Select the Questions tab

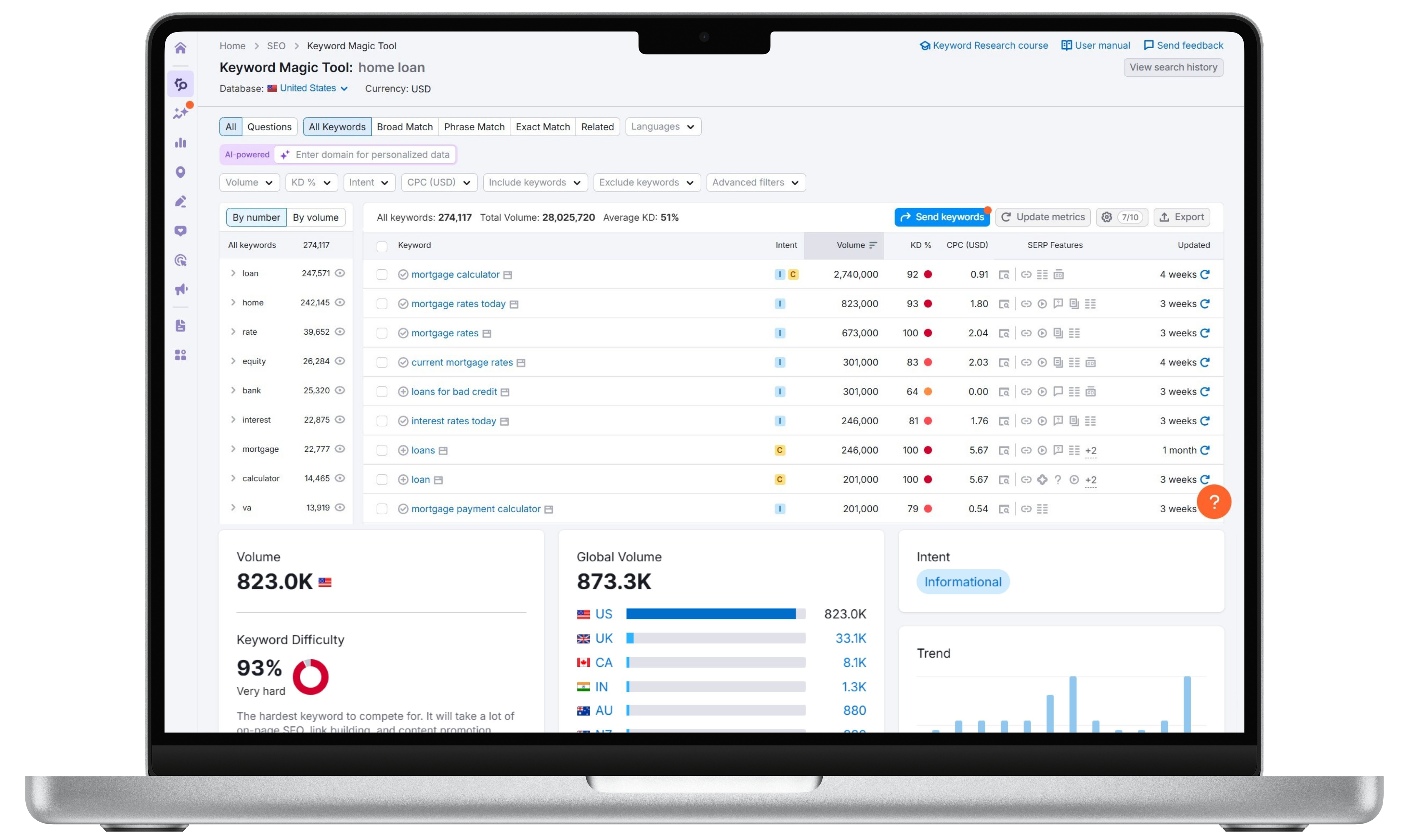pos(269,127)
